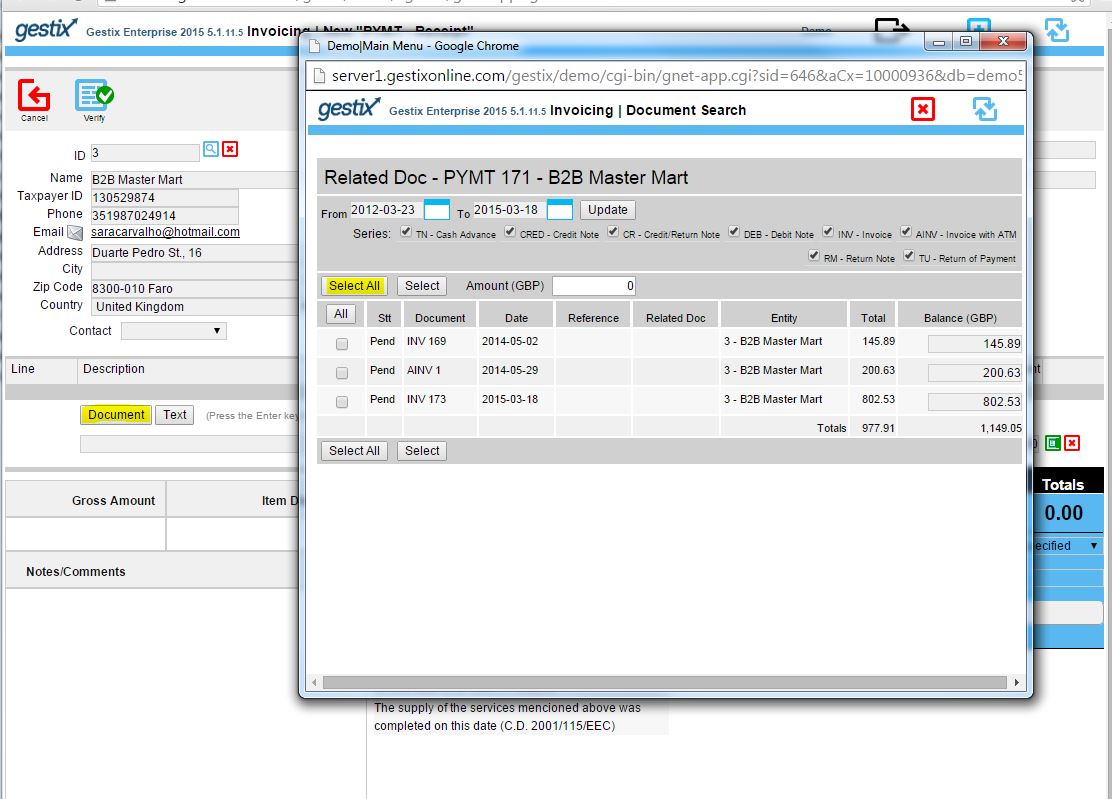Click the Balance field for AINV 1
Viewport: 1112px width, 799px height.
[x=974, y=373]
